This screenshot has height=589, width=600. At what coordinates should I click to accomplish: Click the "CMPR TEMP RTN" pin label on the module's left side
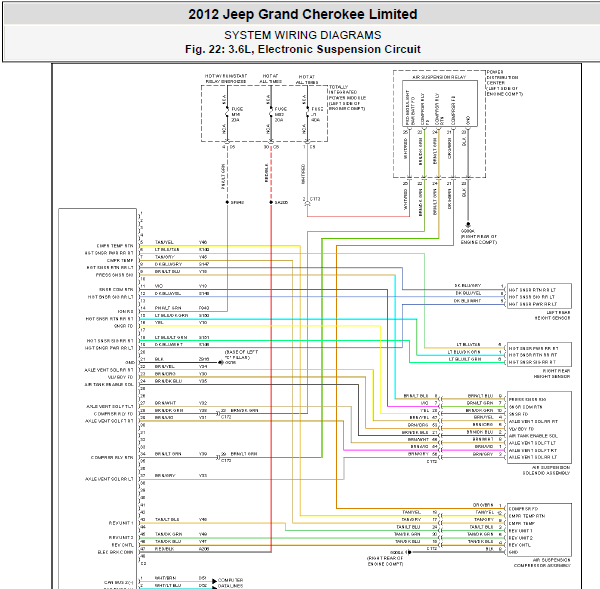pos(115,246)
